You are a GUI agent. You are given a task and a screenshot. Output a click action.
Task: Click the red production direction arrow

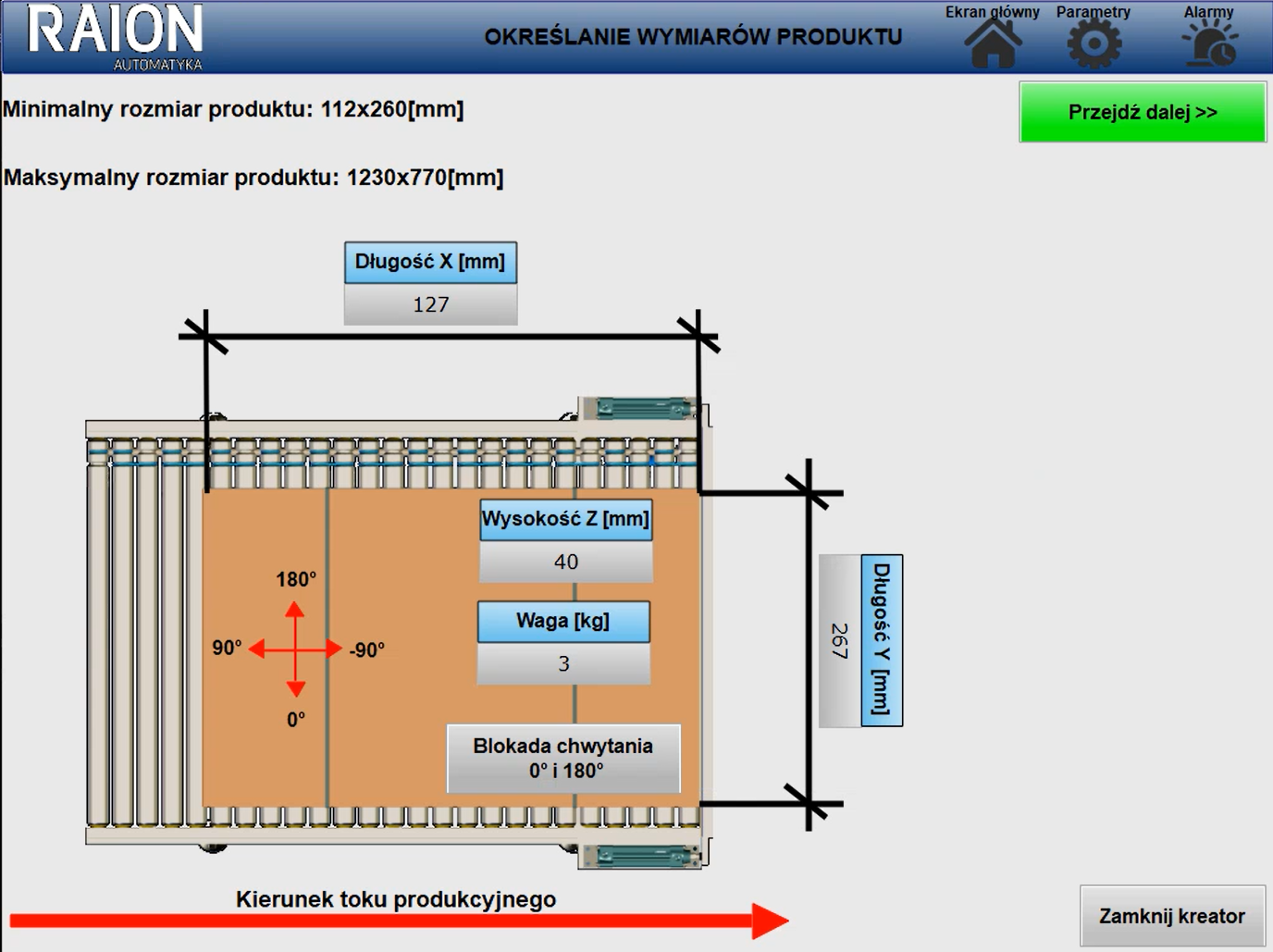pyautogui.click(x=398, y=921)
